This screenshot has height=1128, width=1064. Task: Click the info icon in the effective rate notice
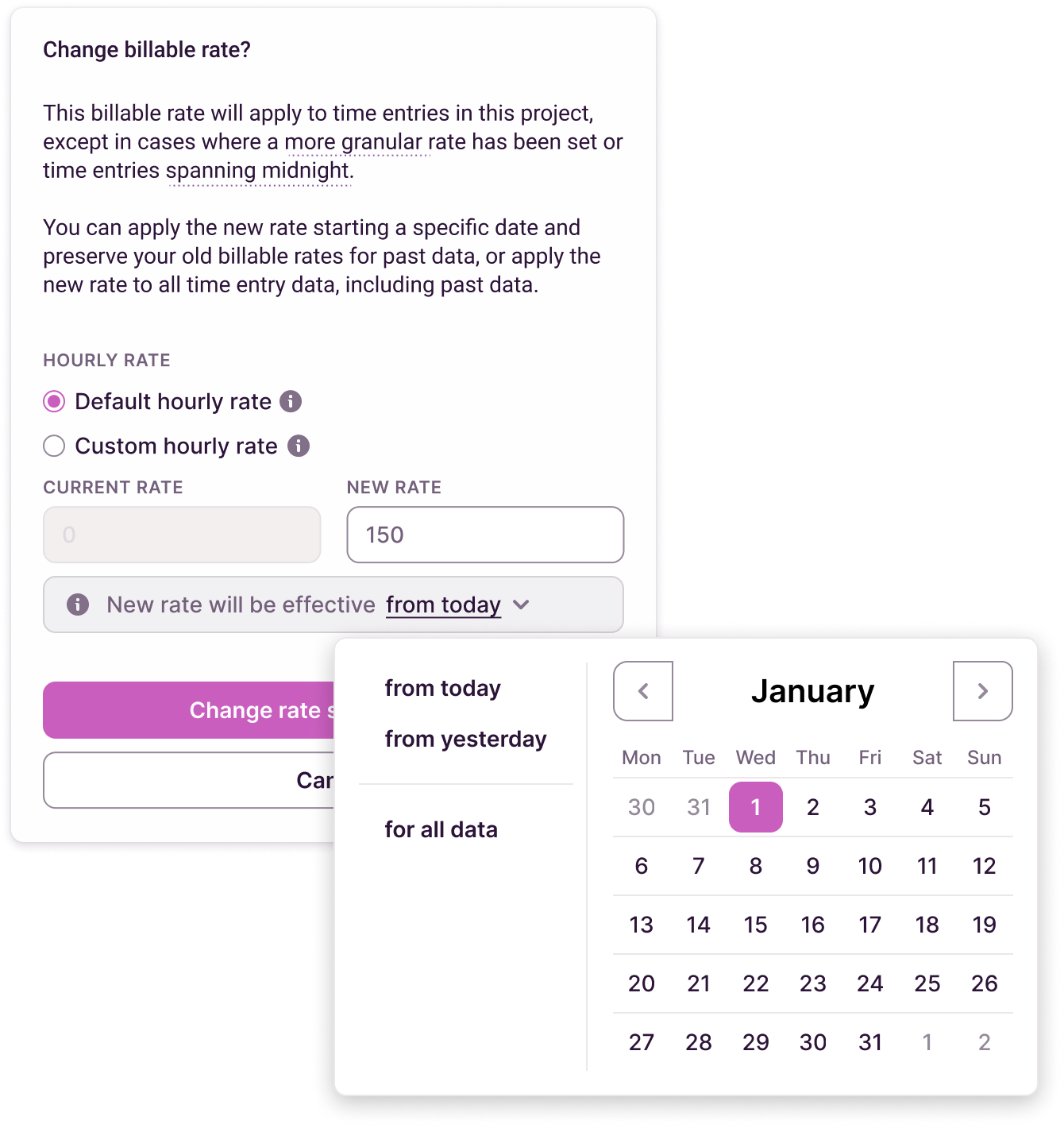tap(77, 605)
